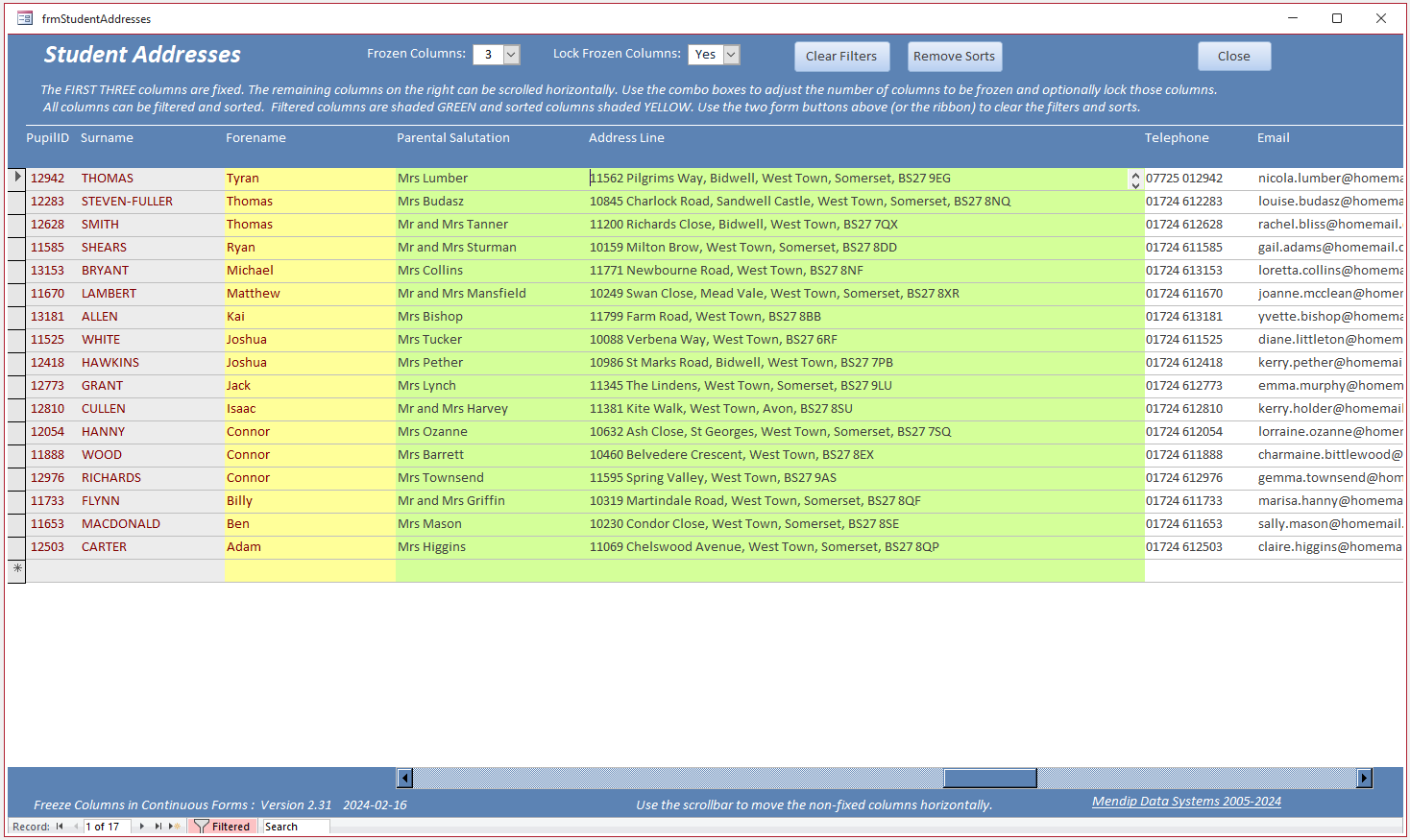This screenshot has height=840, width=1410.
Task: Select the record selector for SMITH row
Action: 17,225
